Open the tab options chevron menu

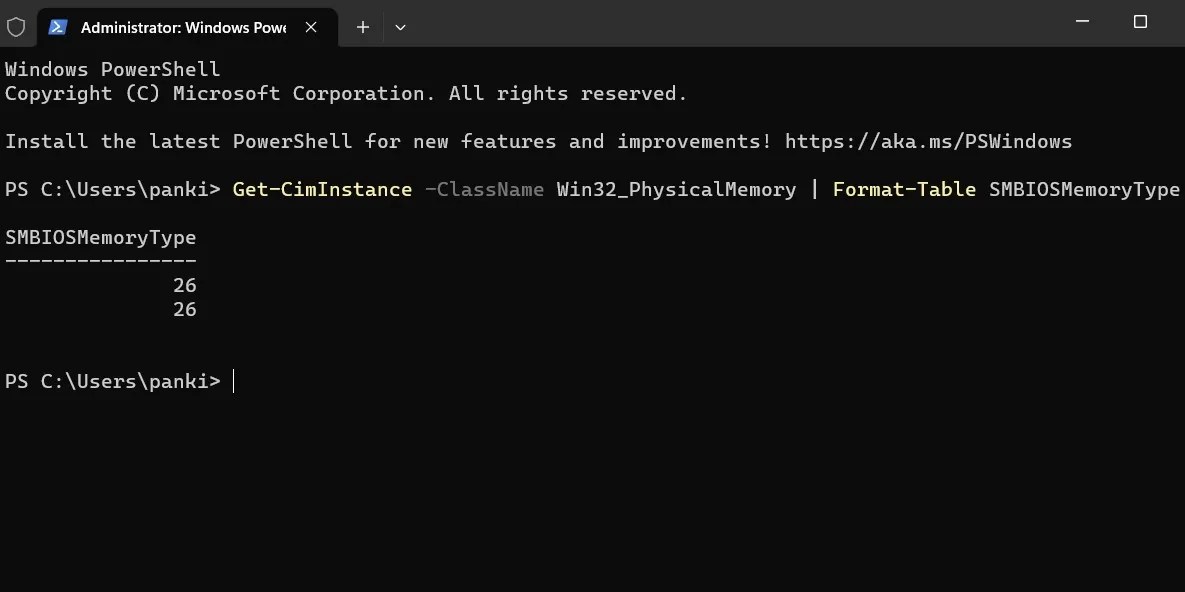coord(400,27)
